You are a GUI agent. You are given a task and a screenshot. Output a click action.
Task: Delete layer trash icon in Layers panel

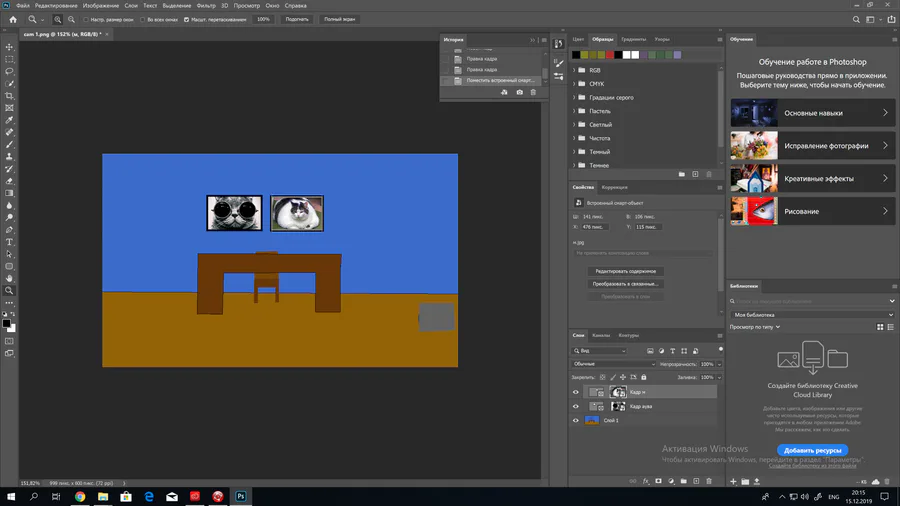[709, 481]
